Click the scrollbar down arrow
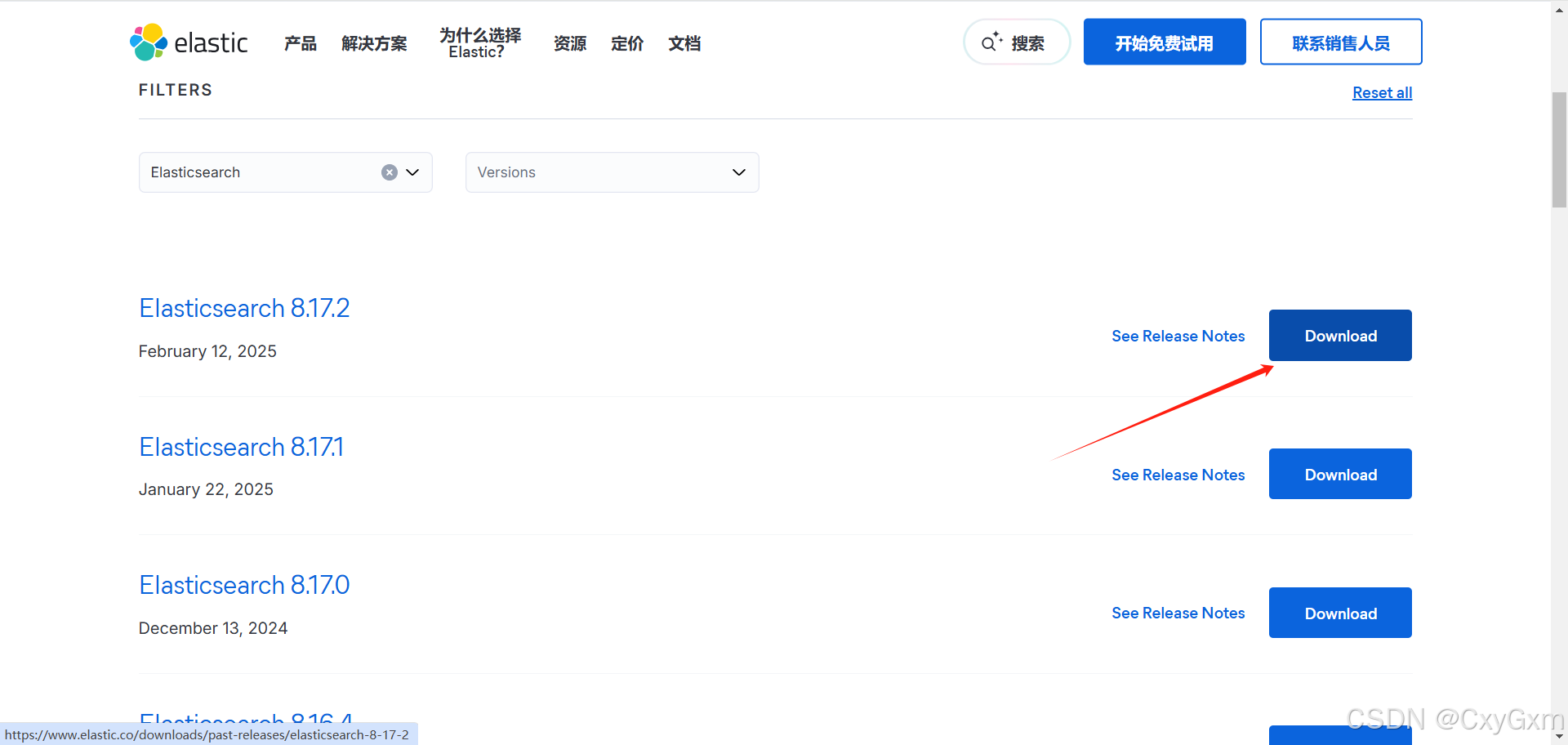This screenshot has width=1568, height=745. pos(1558,735)
